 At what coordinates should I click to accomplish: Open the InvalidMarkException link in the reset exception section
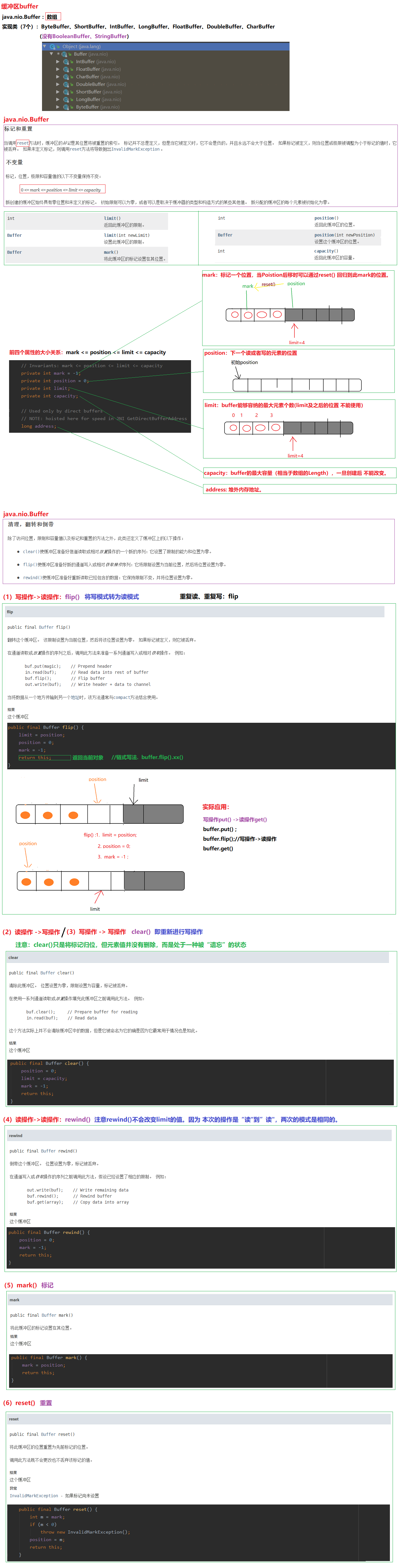[x=34, y=1495]
